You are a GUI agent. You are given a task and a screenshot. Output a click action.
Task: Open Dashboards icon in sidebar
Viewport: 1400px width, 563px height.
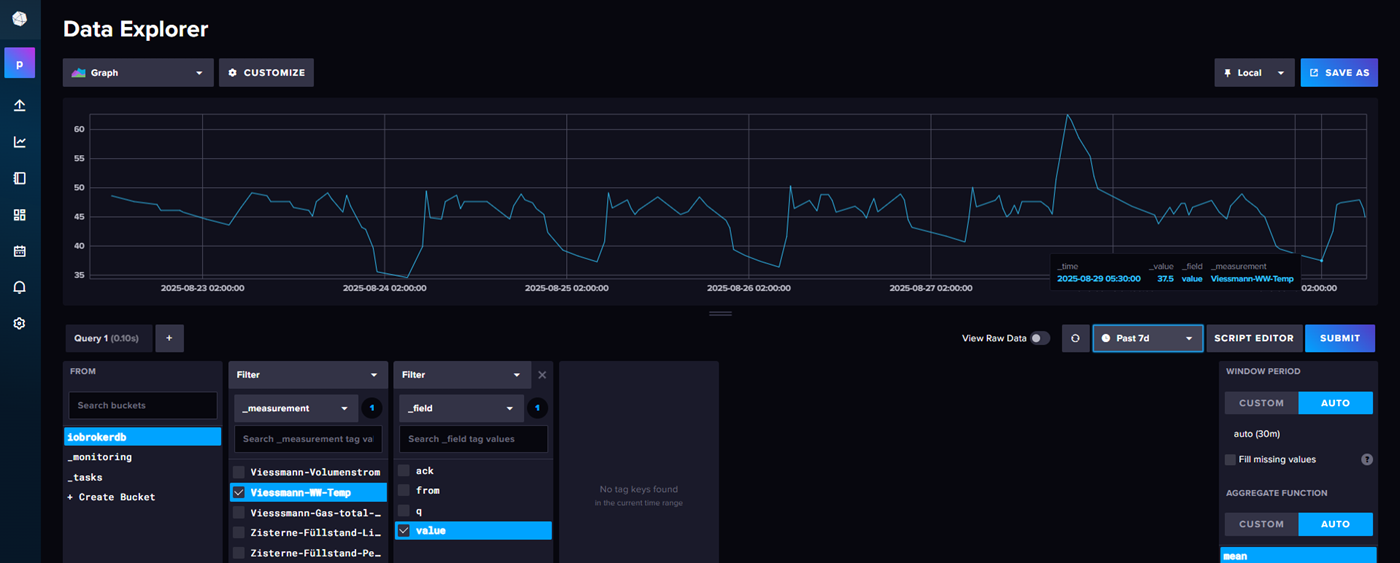point(19,215)
